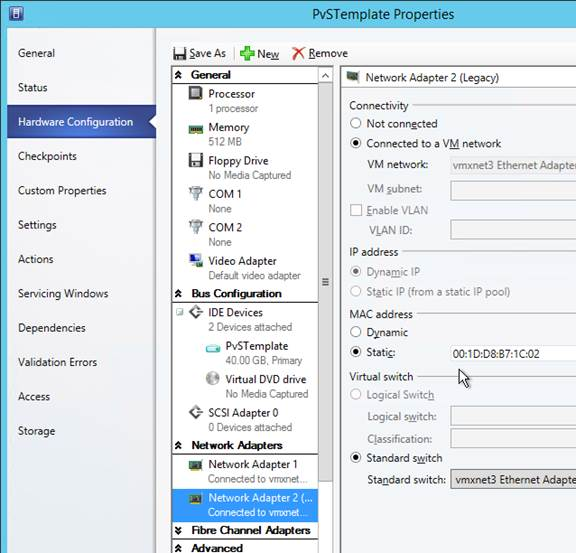The height and width of the screenshot is (553, 576).
Task: Select the SCSI Adapter 0 item
Action: 245,420
